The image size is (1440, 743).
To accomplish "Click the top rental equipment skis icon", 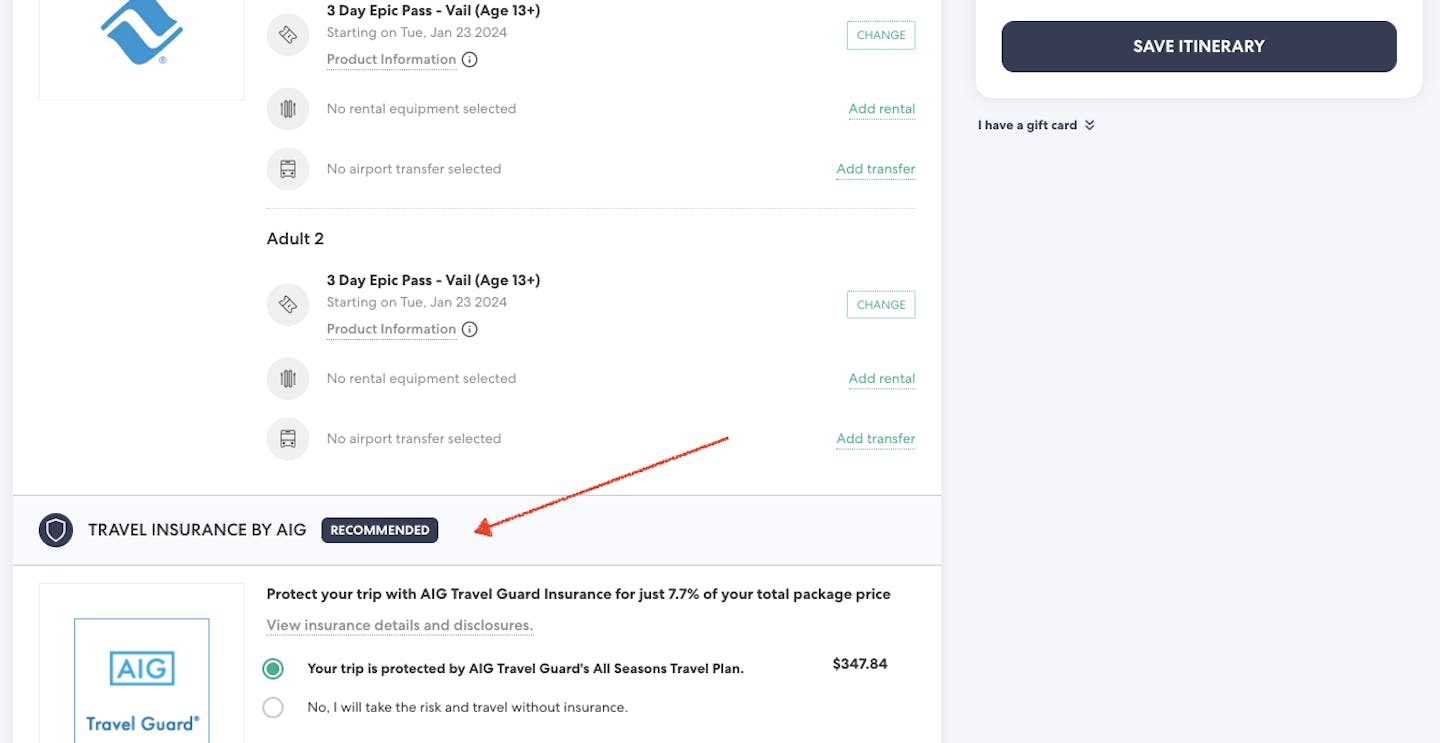I will tap(288, 109).
